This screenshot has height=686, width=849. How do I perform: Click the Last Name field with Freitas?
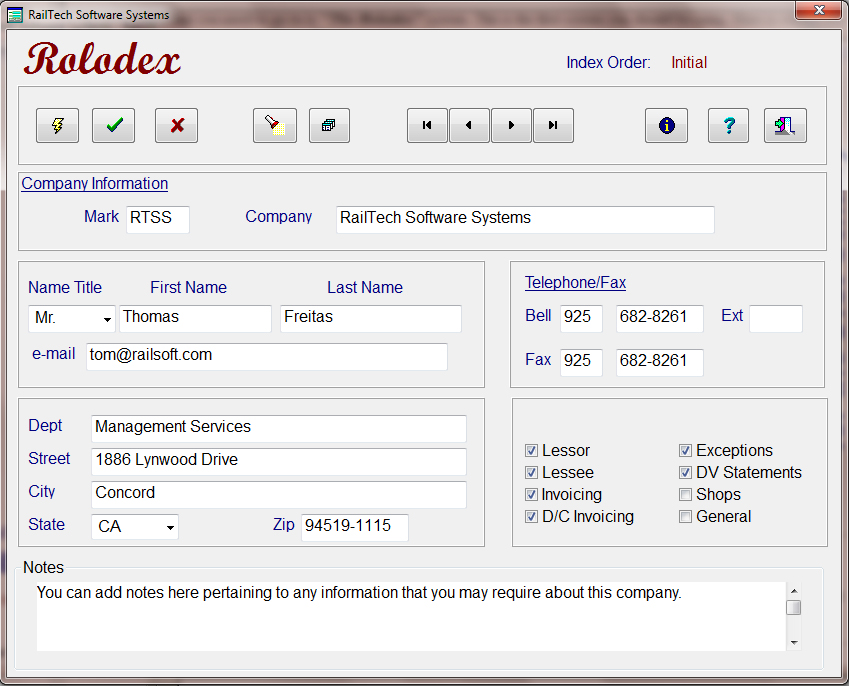(371, 318)
